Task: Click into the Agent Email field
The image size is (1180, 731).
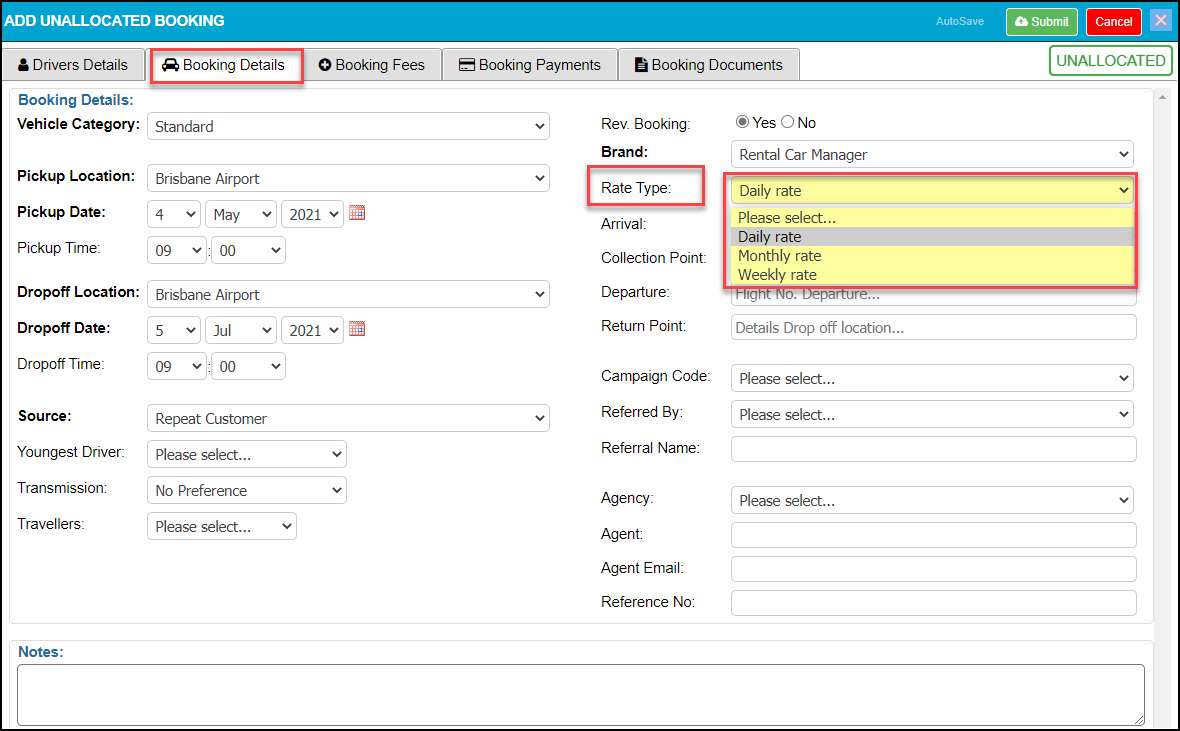Action: (x=933, y=568)
